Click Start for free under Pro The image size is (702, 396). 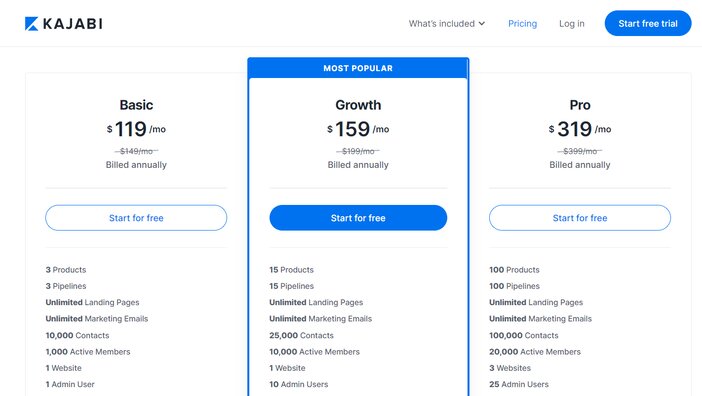pyautogui.click(x=580, y=218)
